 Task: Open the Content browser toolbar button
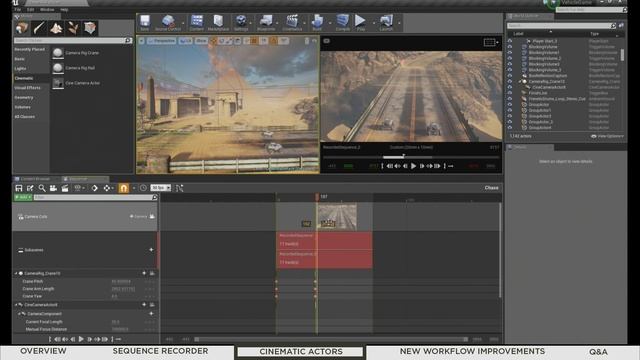coord(197,22)
